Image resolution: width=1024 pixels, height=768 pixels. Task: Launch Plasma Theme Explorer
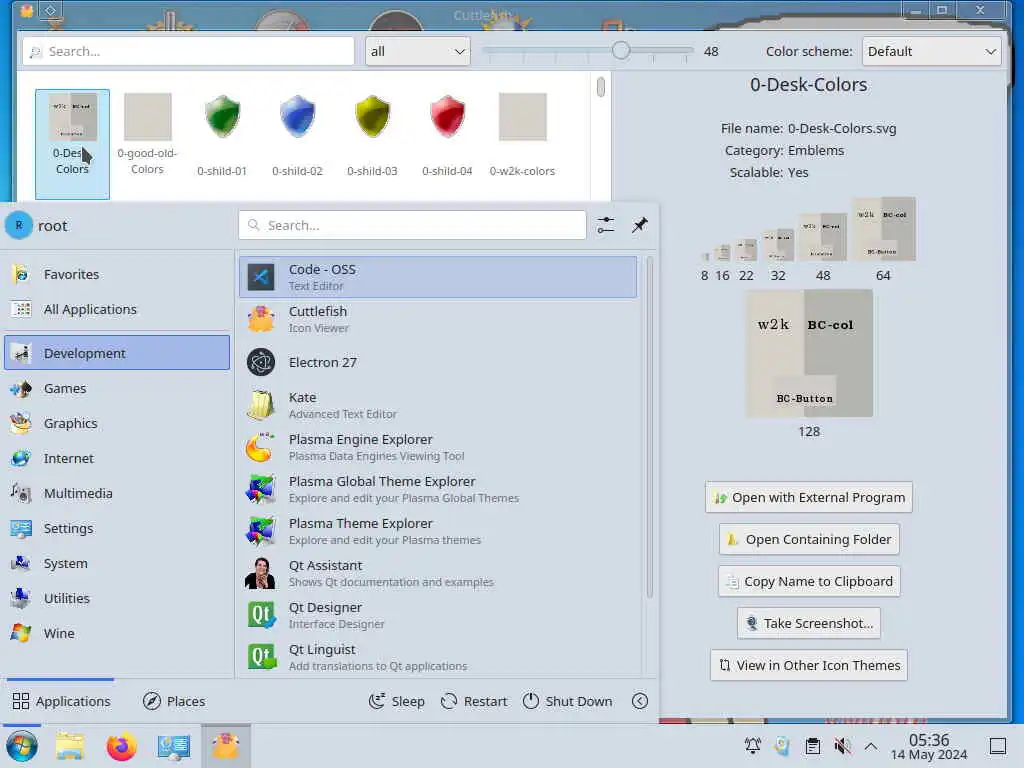tap(438, 531)
